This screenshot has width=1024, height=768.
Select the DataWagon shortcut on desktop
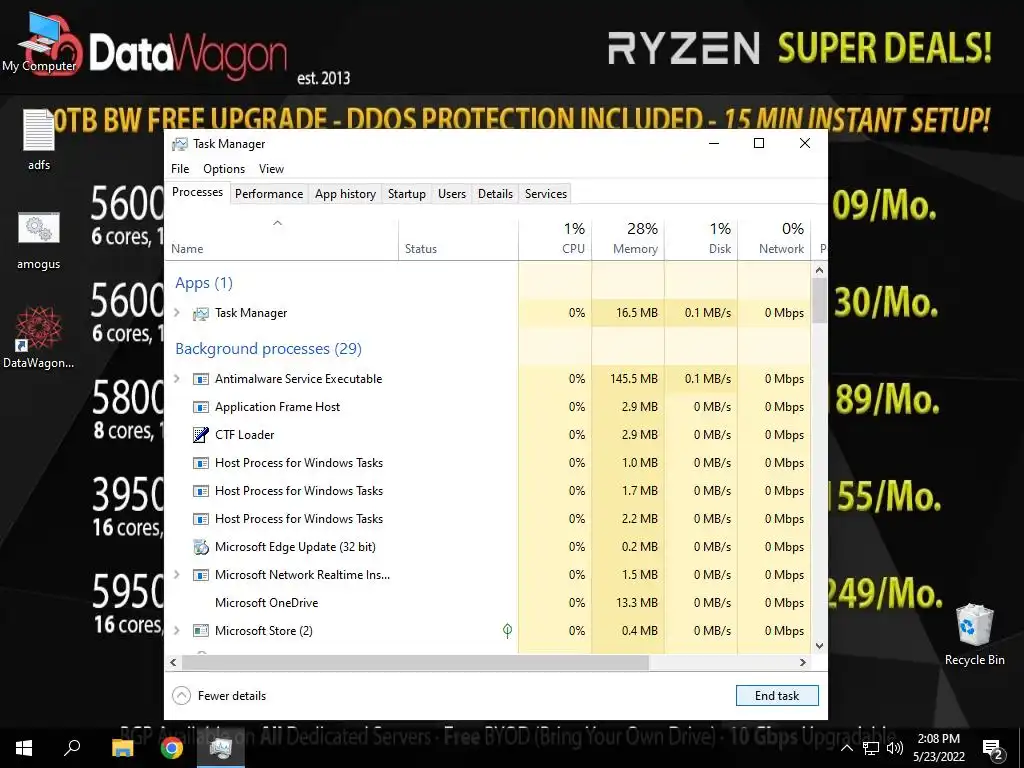click(39, 338)
